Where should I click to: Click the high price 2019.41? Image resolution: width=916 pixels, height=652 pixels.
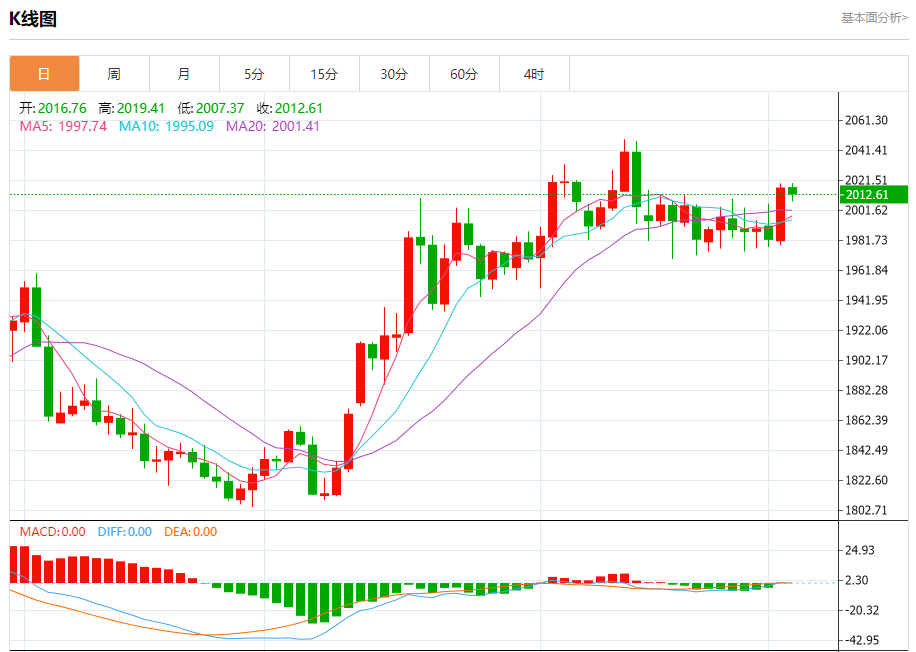pyautogui.click(x=141, y=108)
